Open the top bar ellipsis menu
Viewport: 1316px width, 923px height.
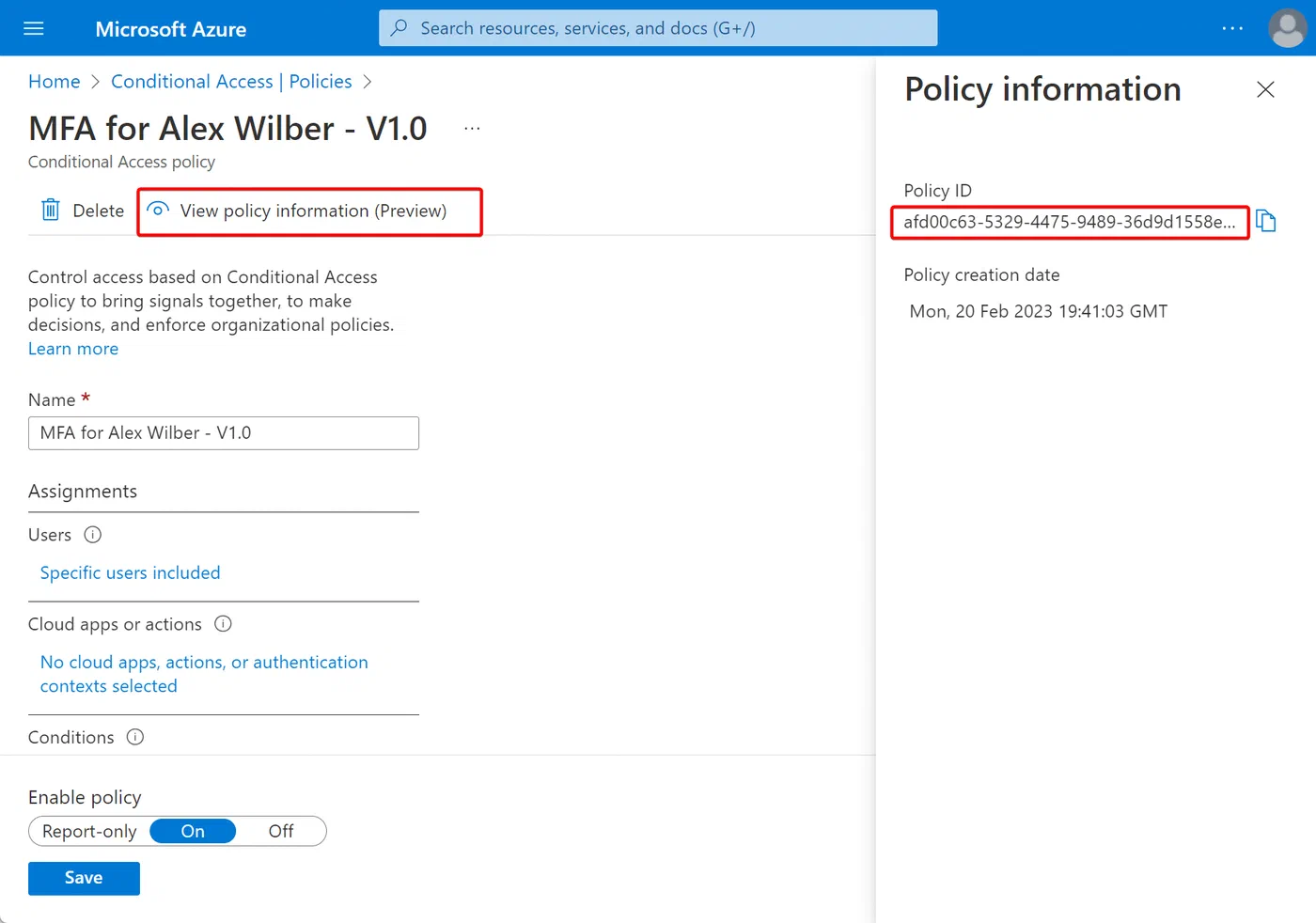coord(1232,28)
